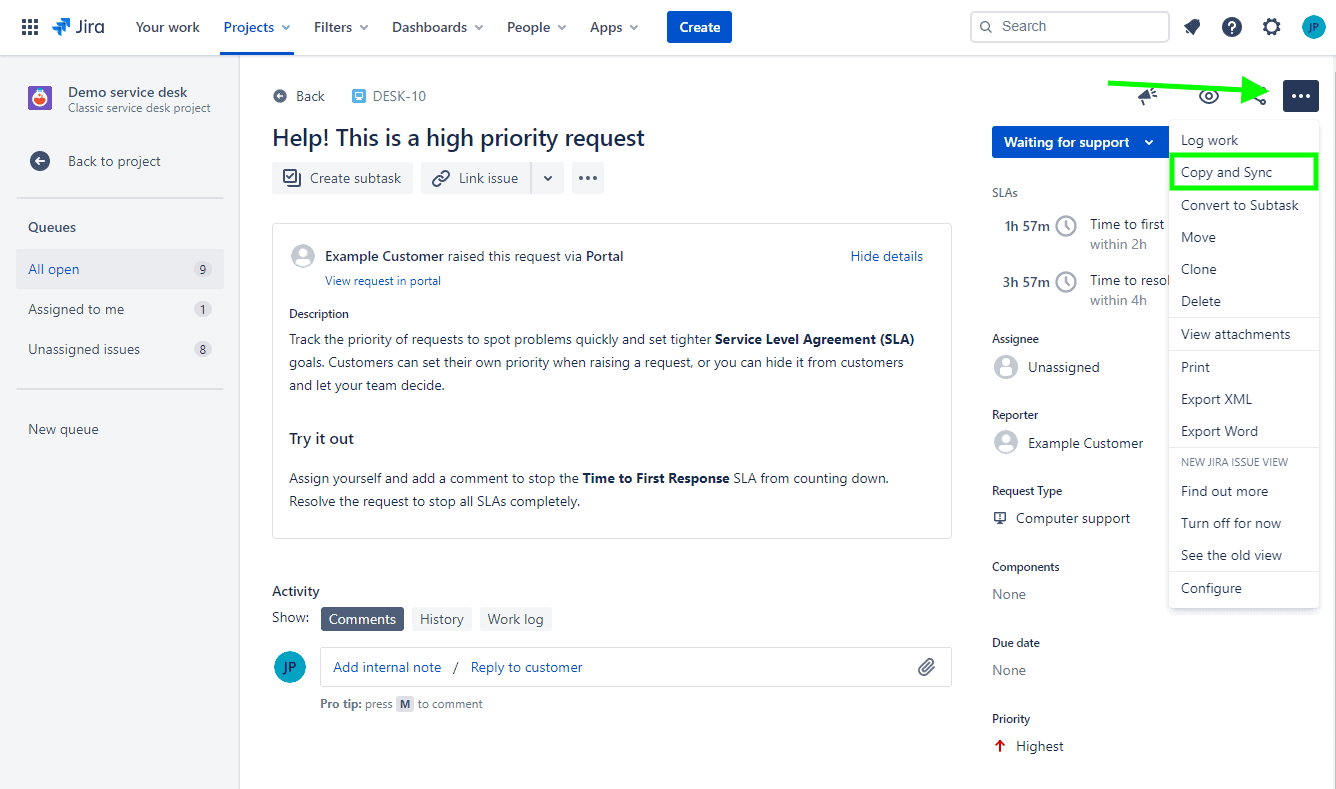Image resolution: width=1336 pixels, height=789 pixels.
Task: Open the JP profile avatar
Action: 1313,26
